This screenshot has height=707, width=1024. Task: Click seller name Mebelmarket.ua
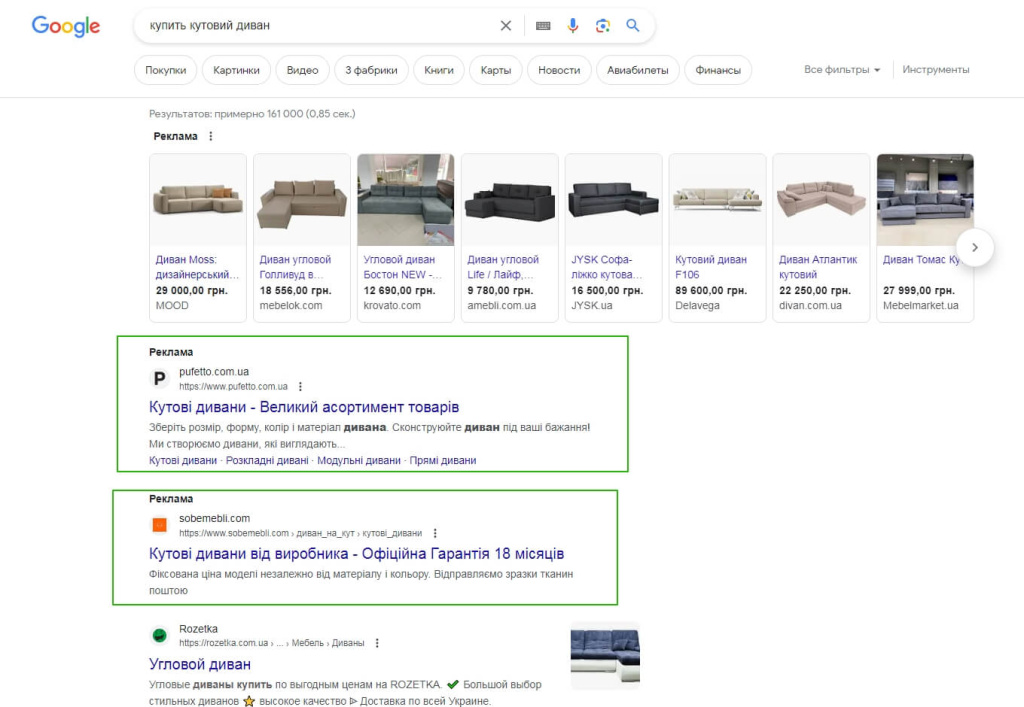pos(921,306)
